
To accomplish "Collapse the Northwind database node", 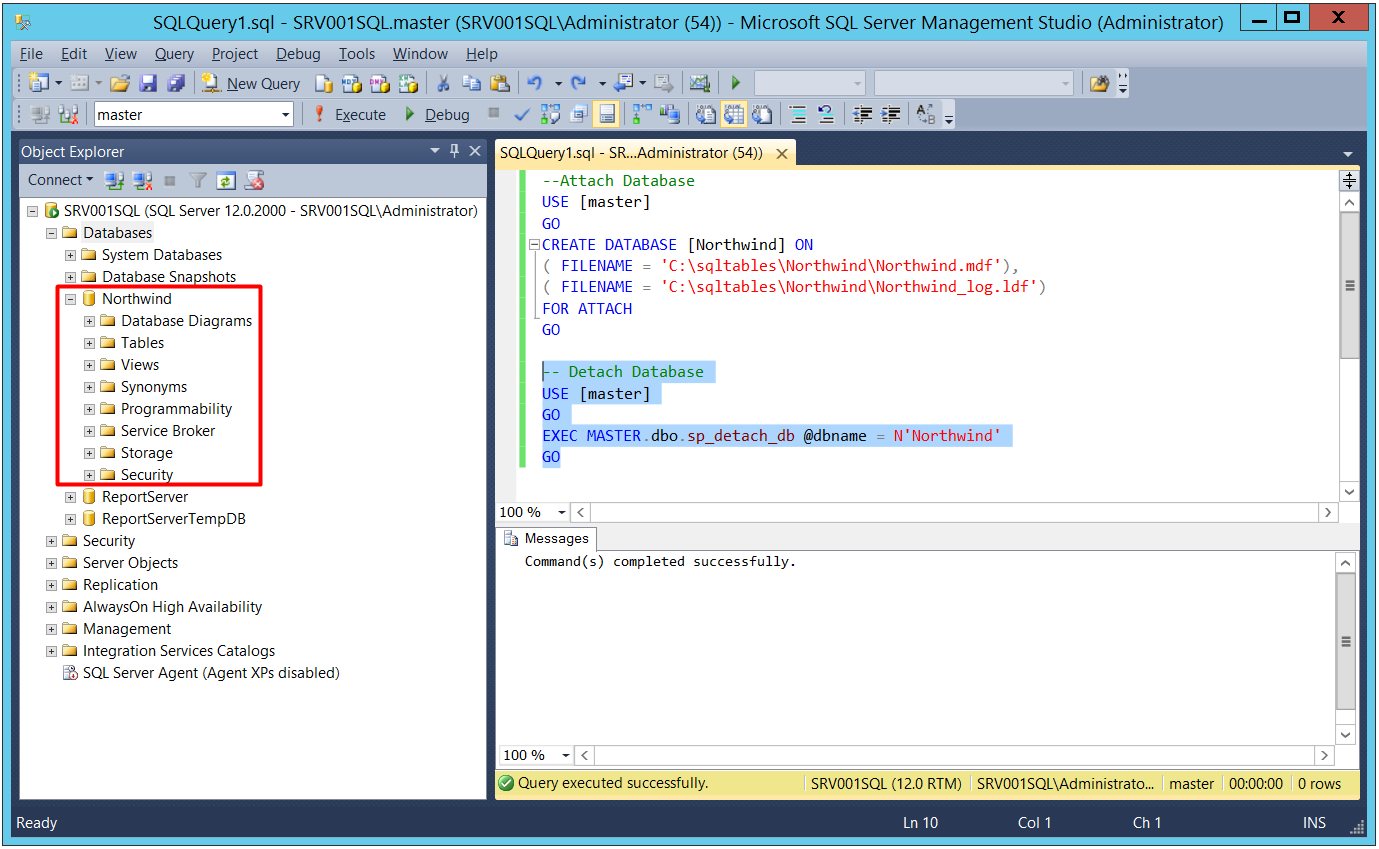I will pos(70,299).
